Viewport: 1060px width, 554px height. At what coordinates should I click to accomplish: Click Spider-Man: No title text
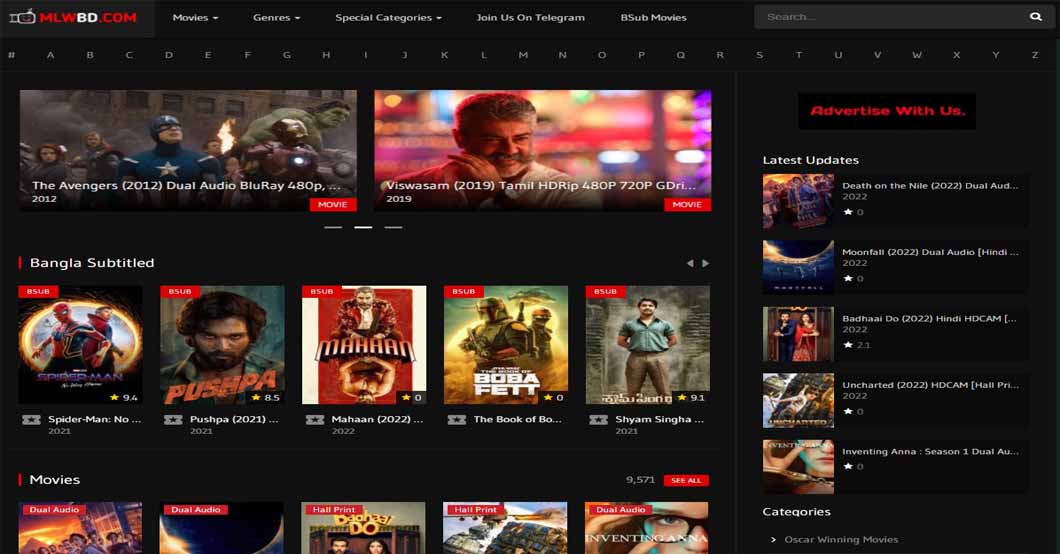click(95, 420)
